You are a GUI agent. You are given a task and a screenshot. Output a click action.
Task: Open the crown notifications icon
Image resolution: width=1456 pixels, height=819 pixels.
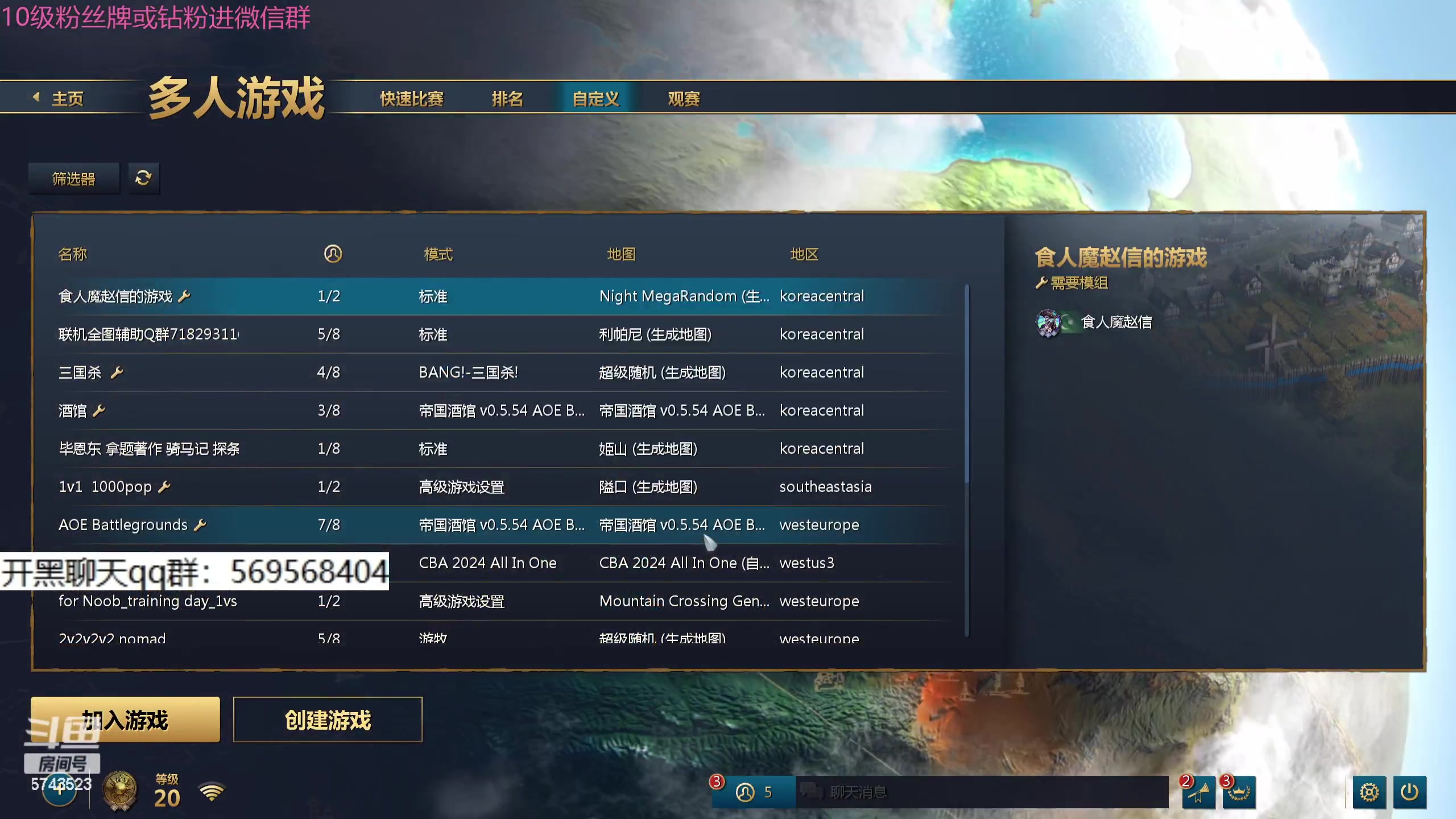click(x=1239, y=792)
